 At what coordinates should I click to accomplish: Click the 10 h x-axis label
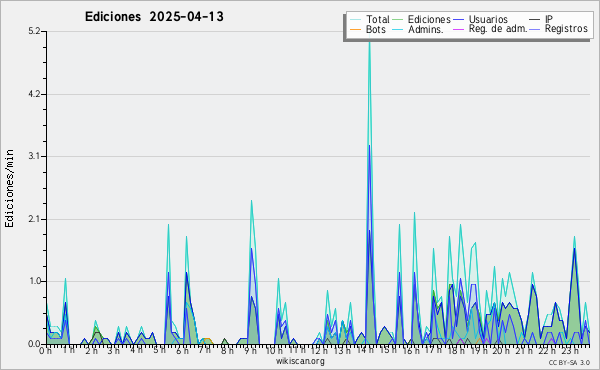click(275, 351)
